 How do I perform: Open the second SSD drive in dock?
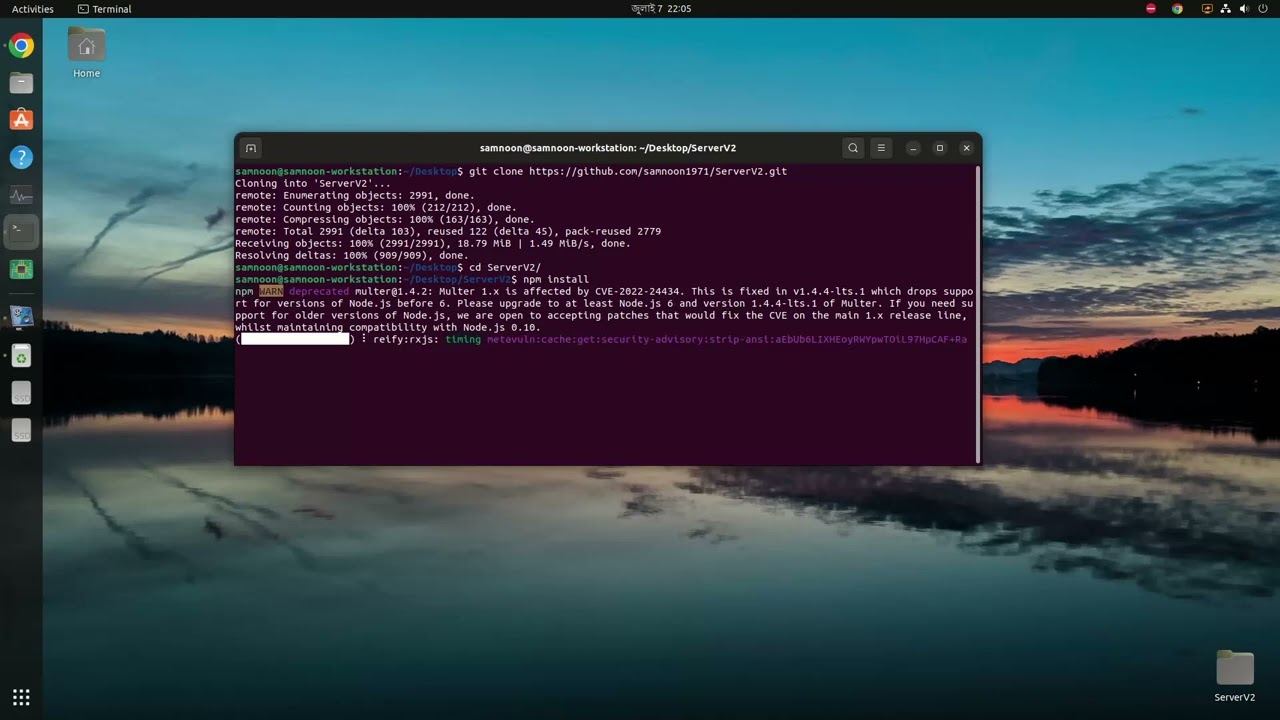tap(21, 431)
